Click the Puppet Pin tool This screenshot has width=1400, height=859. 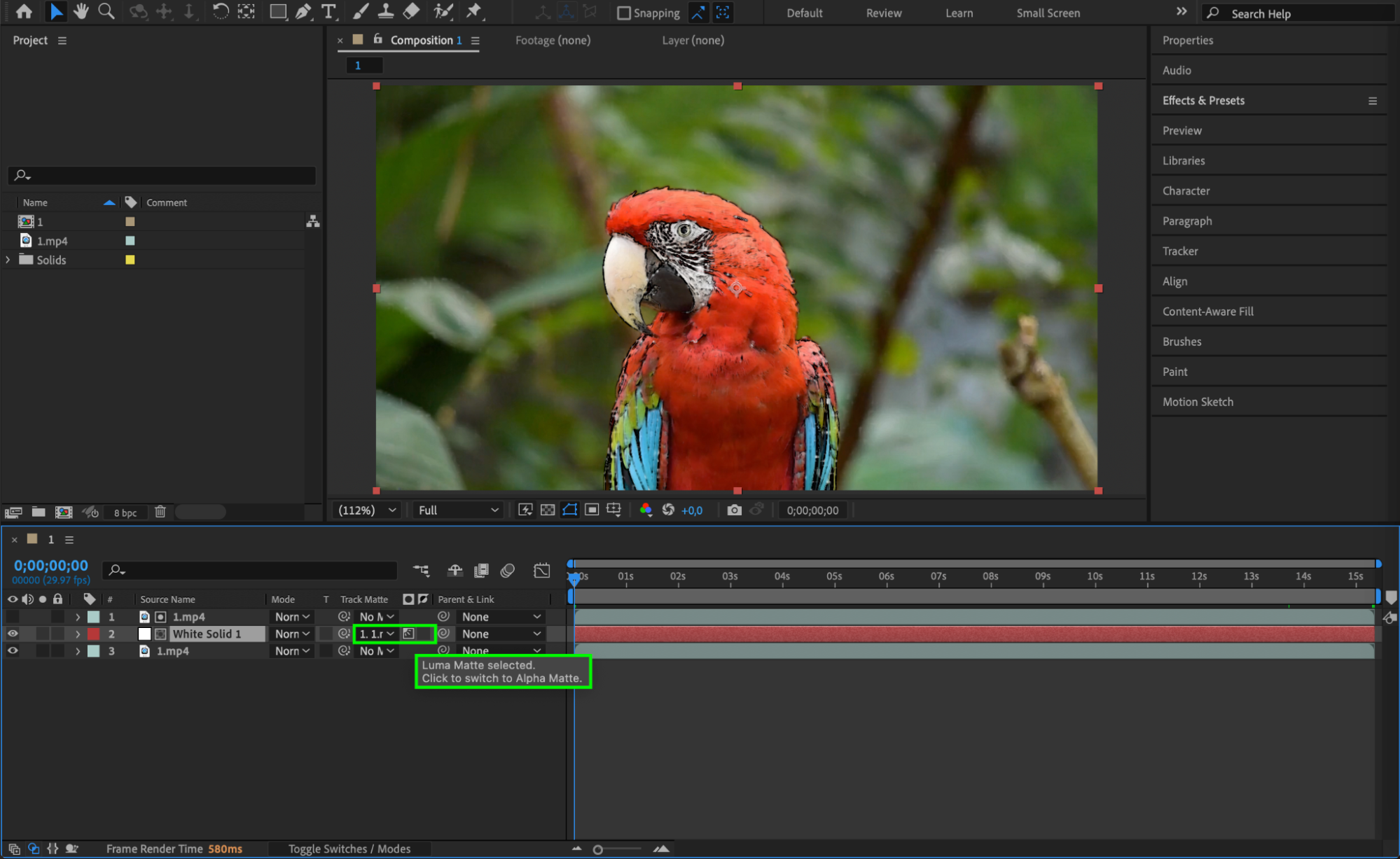coord(474,11)
